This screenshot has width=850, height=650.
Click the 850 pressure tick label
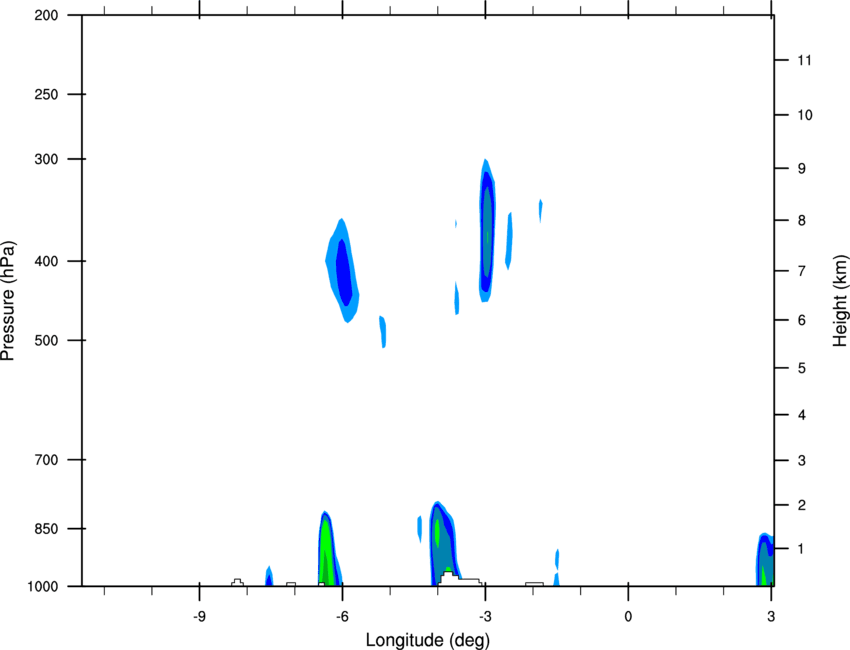(x=46, y=529)
